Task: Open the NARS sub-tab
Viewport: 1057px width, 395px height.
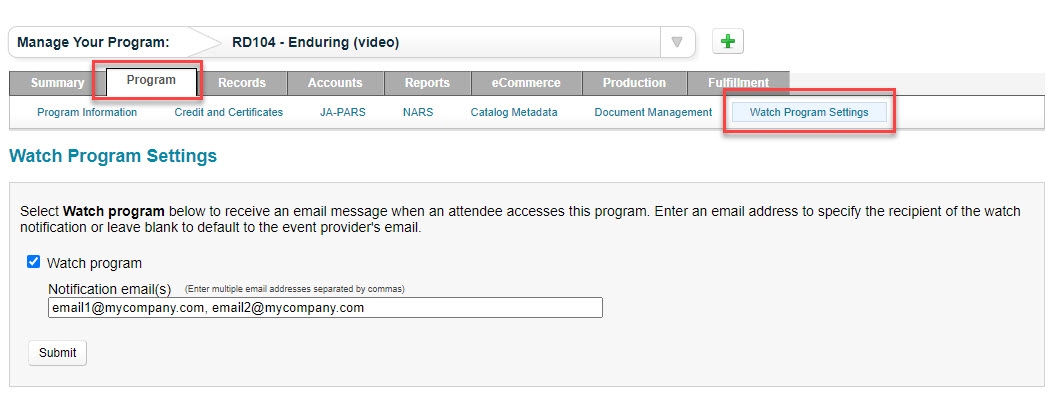Action: coord(418,113)
